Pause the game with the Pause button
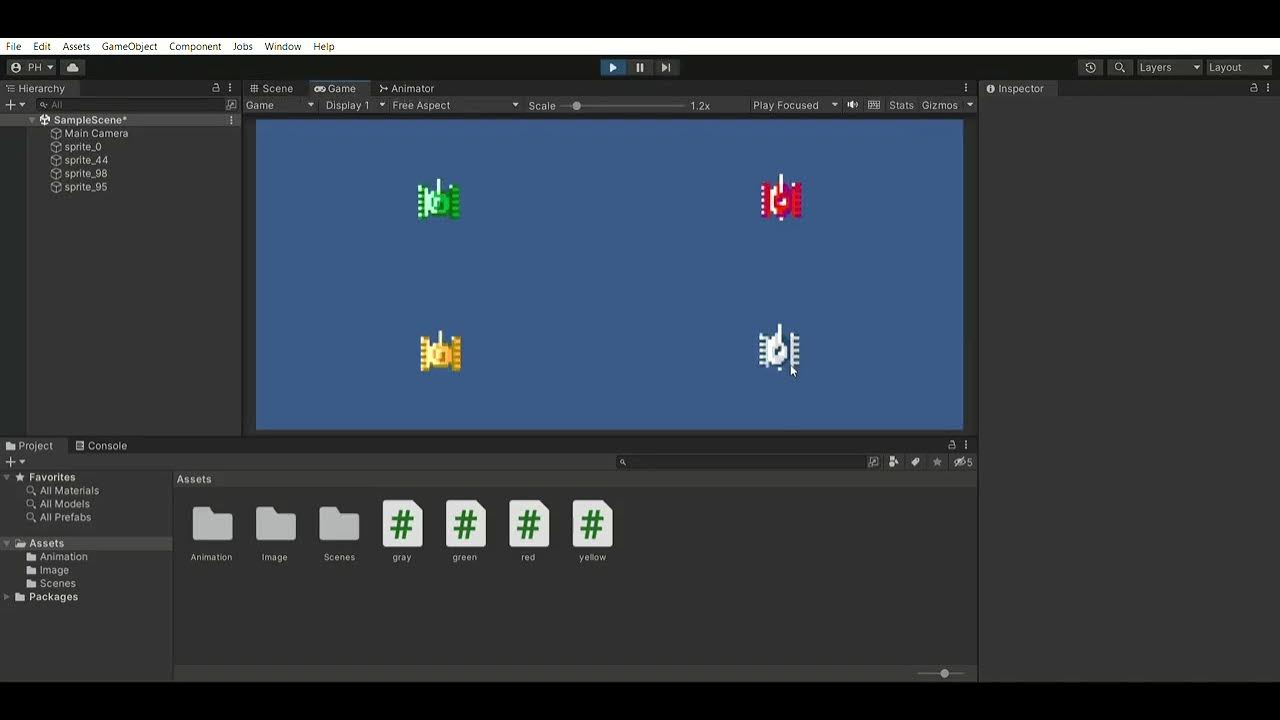This screenshot has height=720, width=1280. coord(640,67)
